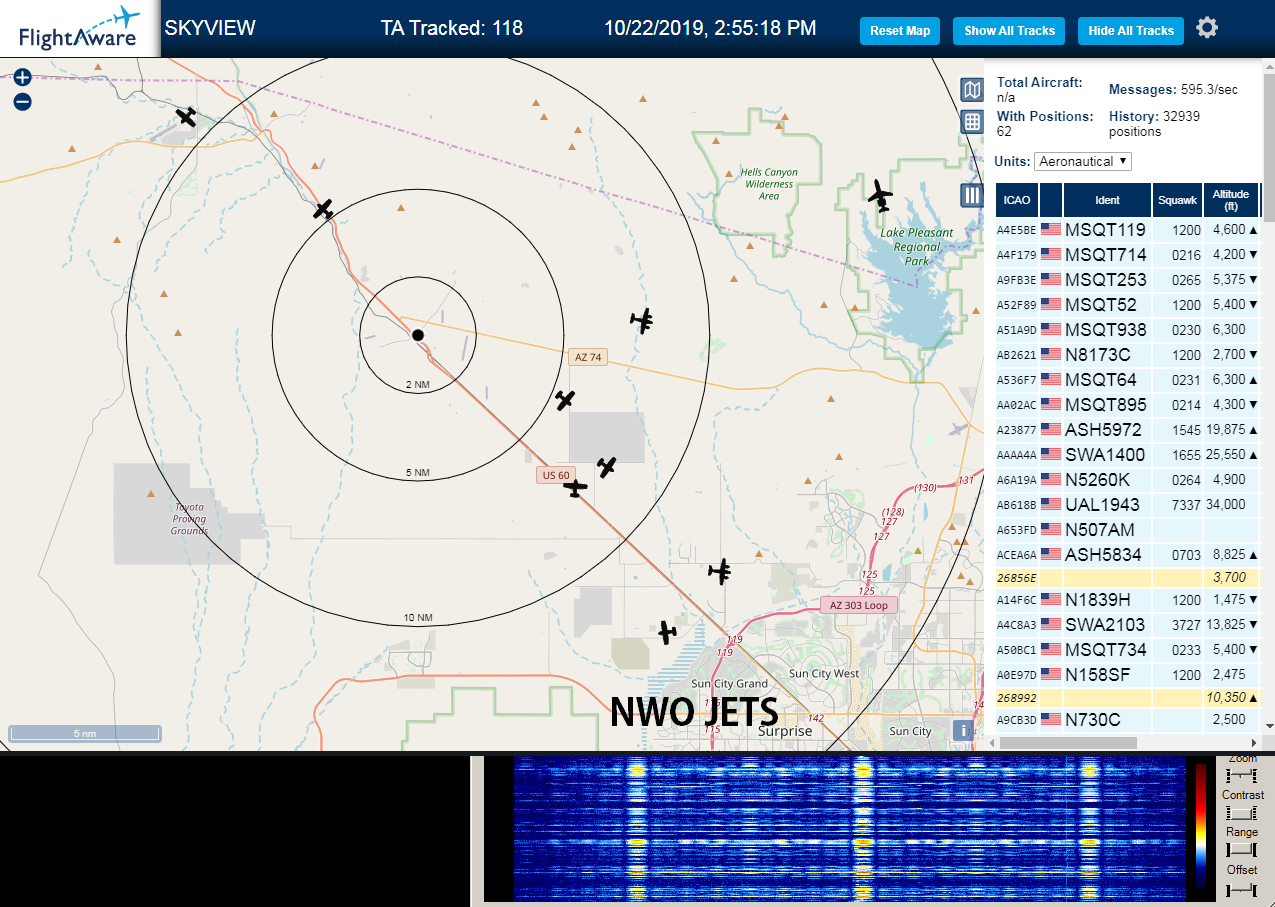
Task: Select the SWA2103 aircraft row
Action: click(x=1128, y=625)
